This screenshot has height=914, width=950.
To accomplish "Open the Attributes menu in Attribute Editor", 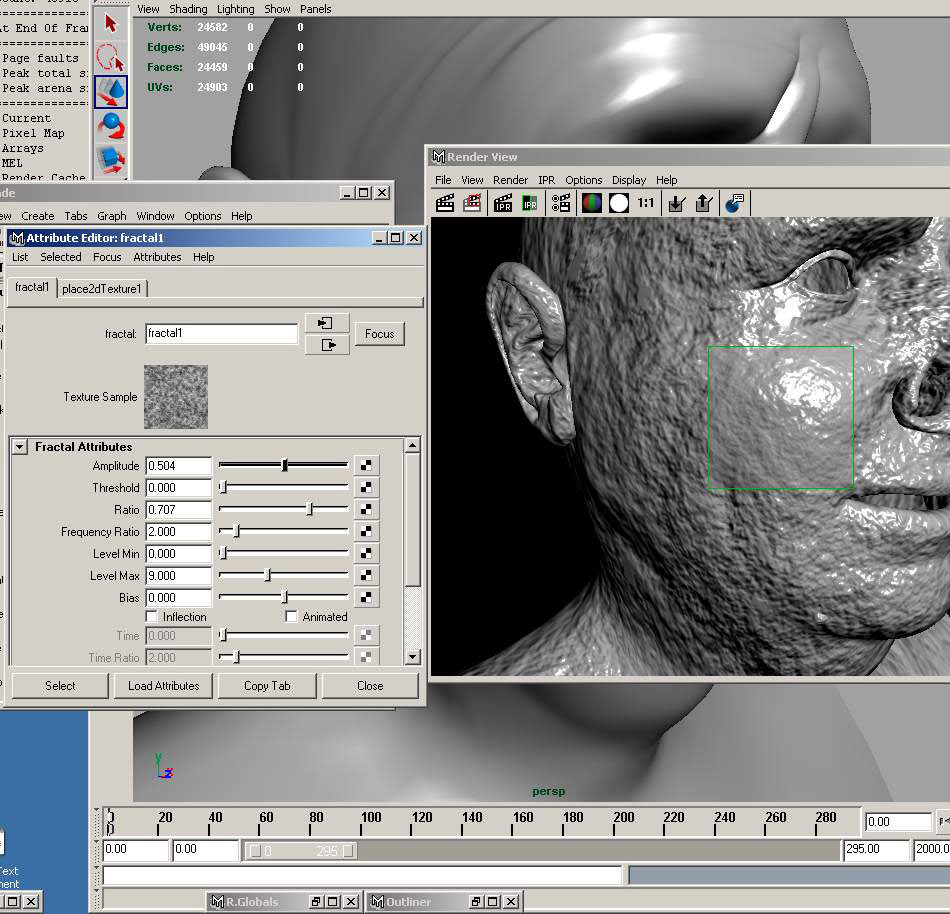I will [157, 257].
